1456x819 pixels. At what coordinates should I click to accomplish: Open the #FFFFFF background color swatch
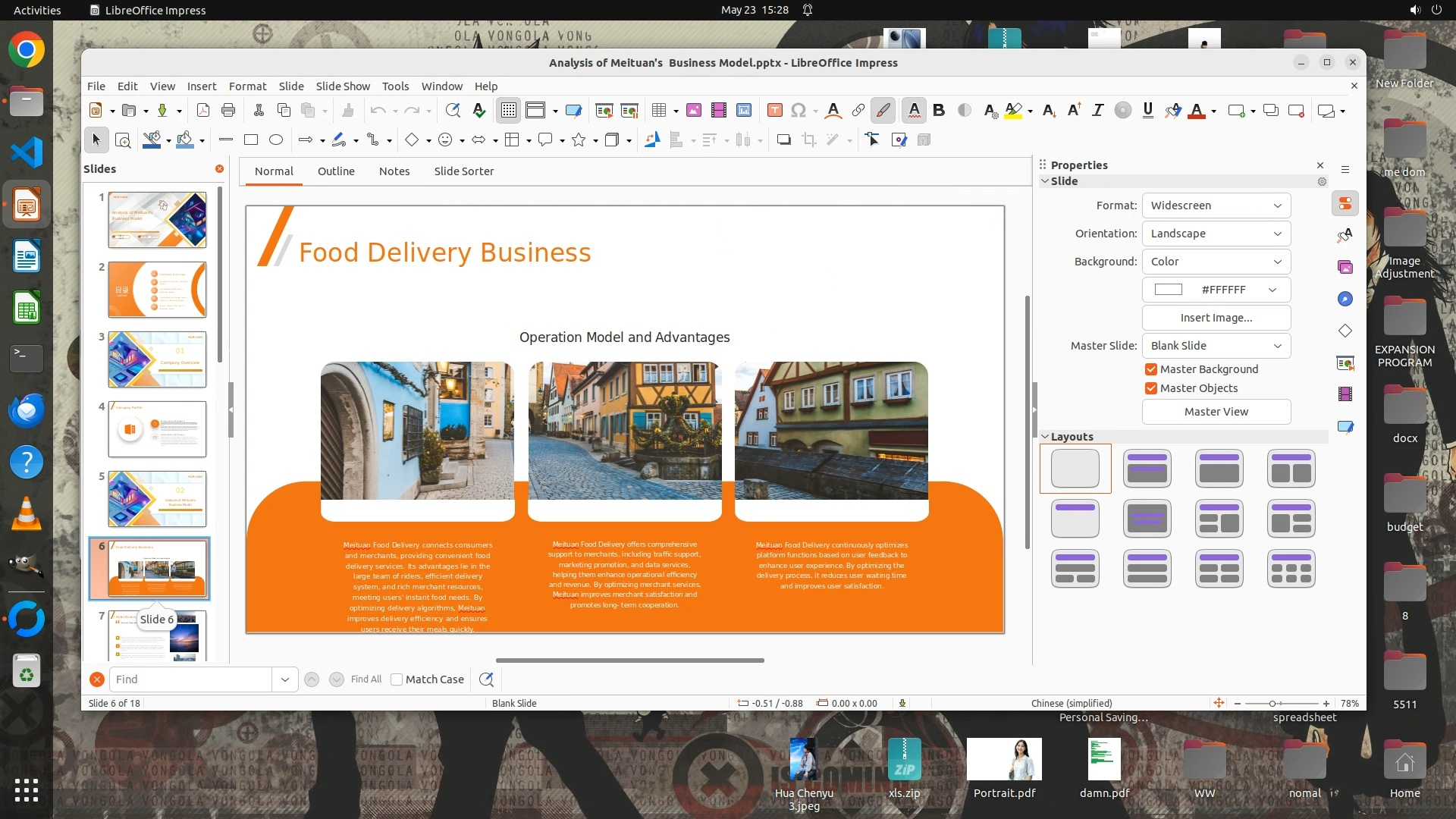click(1216, 290)
